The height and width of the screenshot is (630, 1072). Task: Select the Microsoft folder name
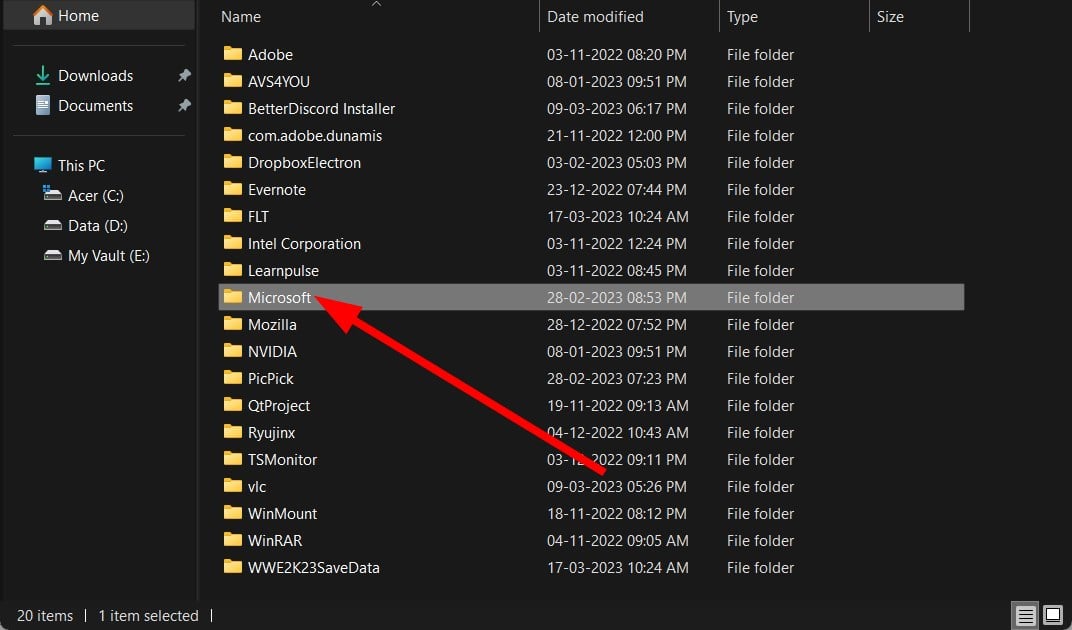[279, 298]
